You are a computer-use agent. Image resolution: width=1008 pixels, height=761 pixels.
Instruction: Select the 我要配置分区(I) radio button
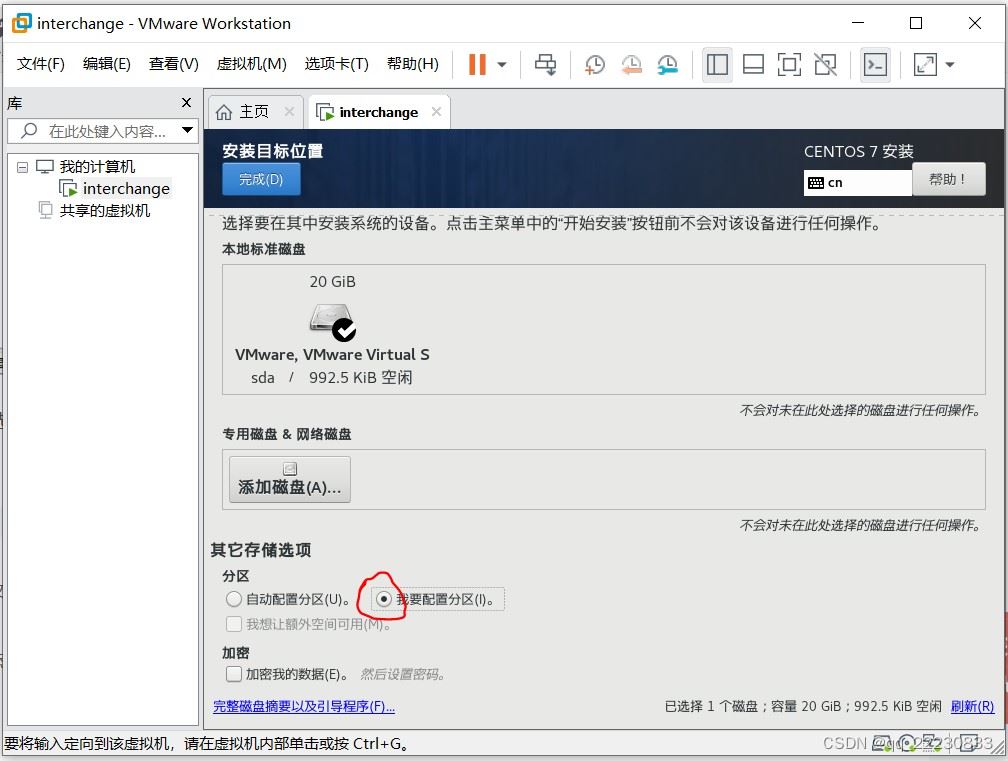tap(384, 599)
